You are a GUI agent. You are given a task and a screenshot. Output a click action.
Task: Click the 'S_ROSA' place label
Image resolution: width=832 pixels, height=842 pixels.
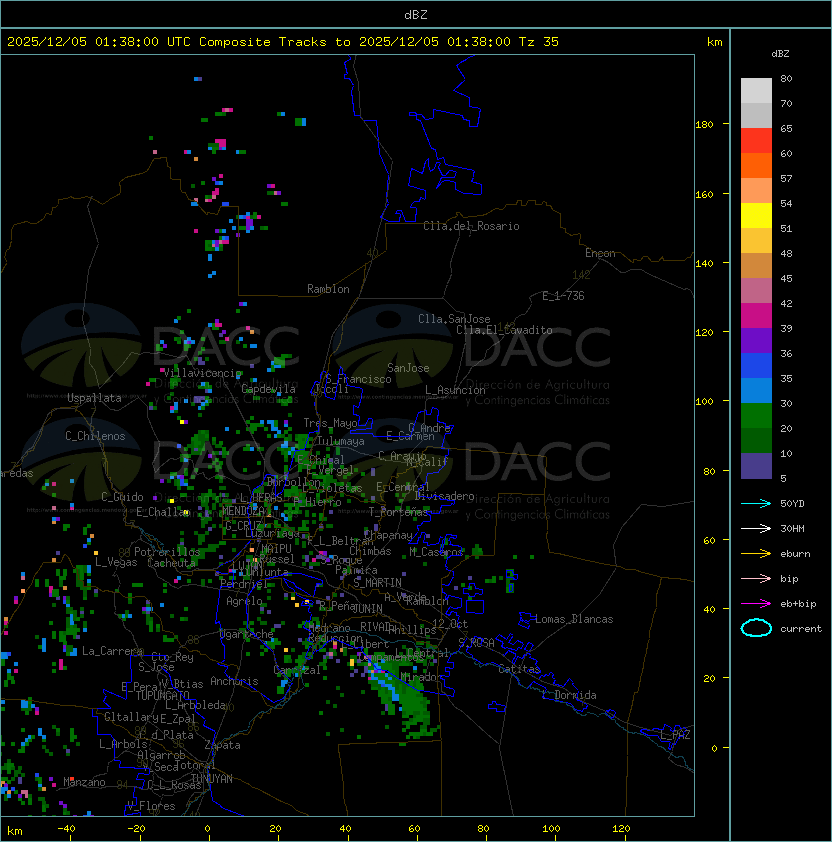(x=476, y=643)
